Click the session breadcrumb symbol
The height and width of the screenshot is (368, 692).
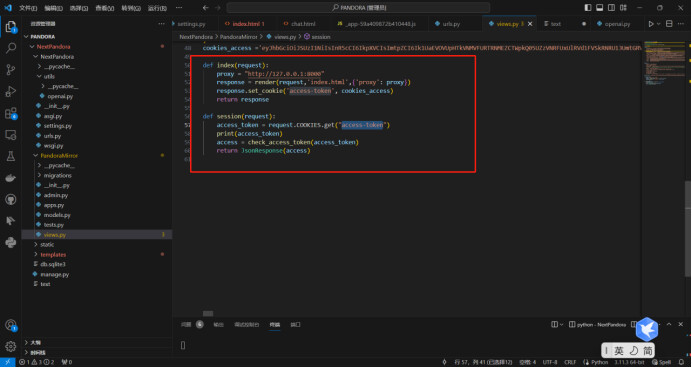tap(317, 37)
